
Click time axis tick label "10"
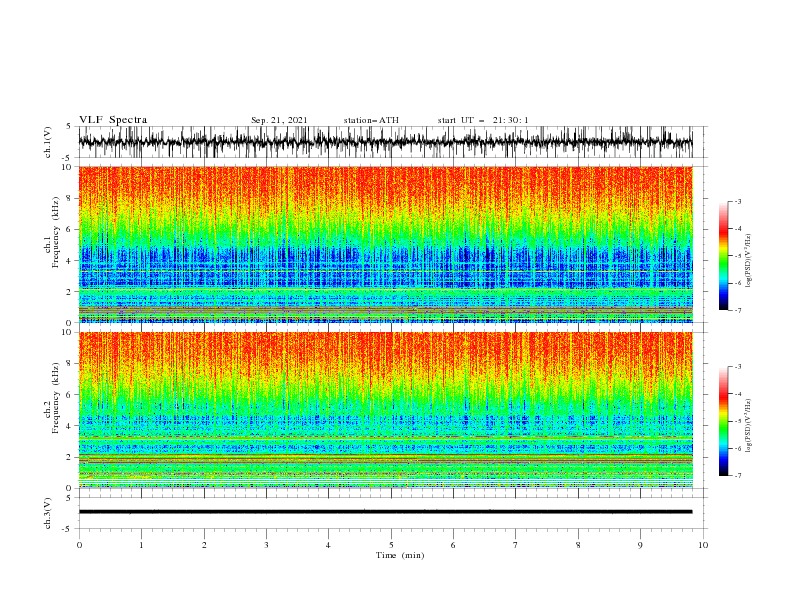pyautogui.click(x=703, y=545)
